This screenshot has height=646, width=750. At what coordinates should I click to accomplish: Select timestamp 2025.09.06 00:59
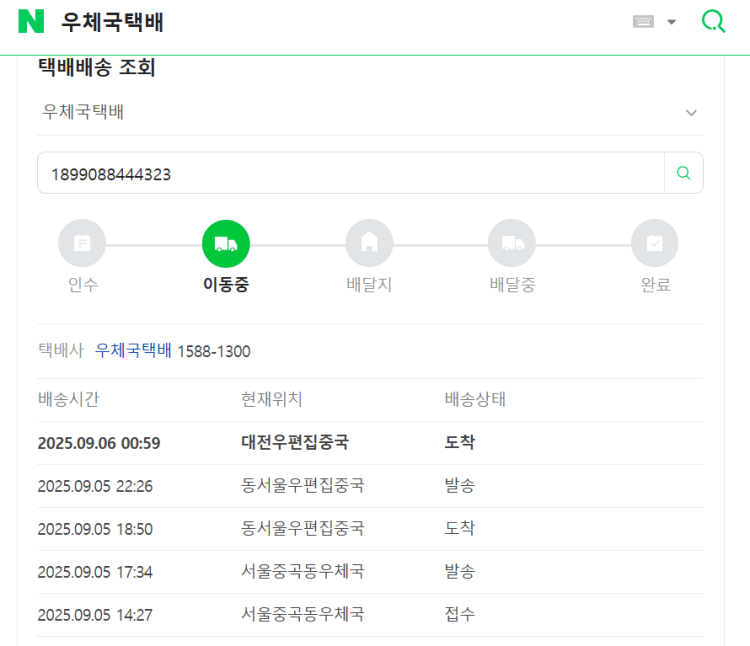pyautogui.click(x=99, y=443)
